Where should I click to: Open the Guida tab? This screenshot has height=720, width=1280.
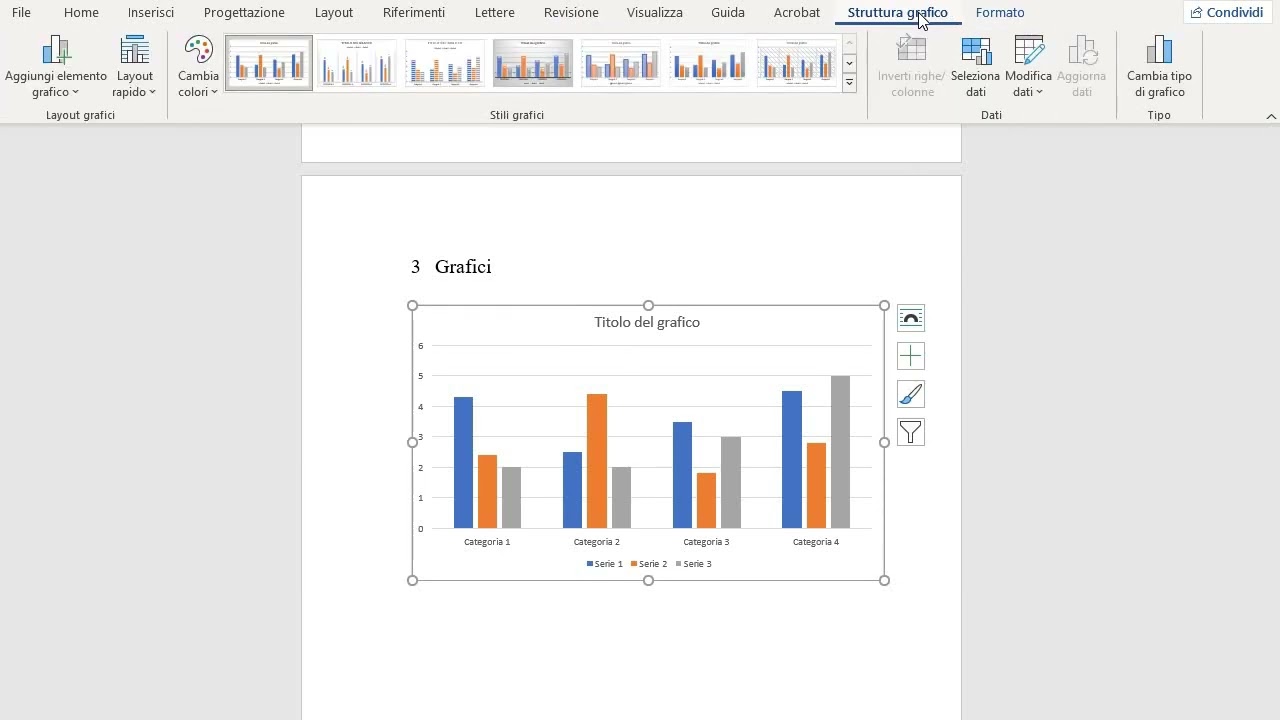pos(728,13)
